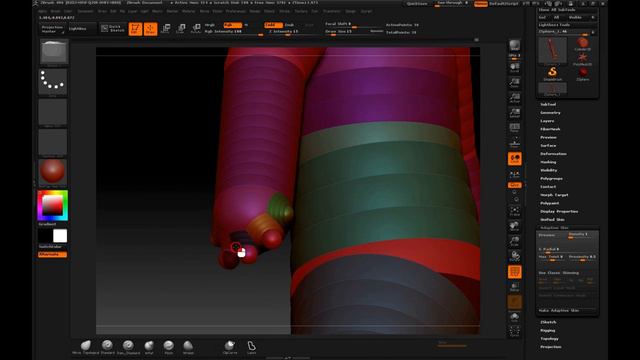640x360 pixels.
Task: Toggle the Rgb channel button
Action: click(x=232, y=25)
